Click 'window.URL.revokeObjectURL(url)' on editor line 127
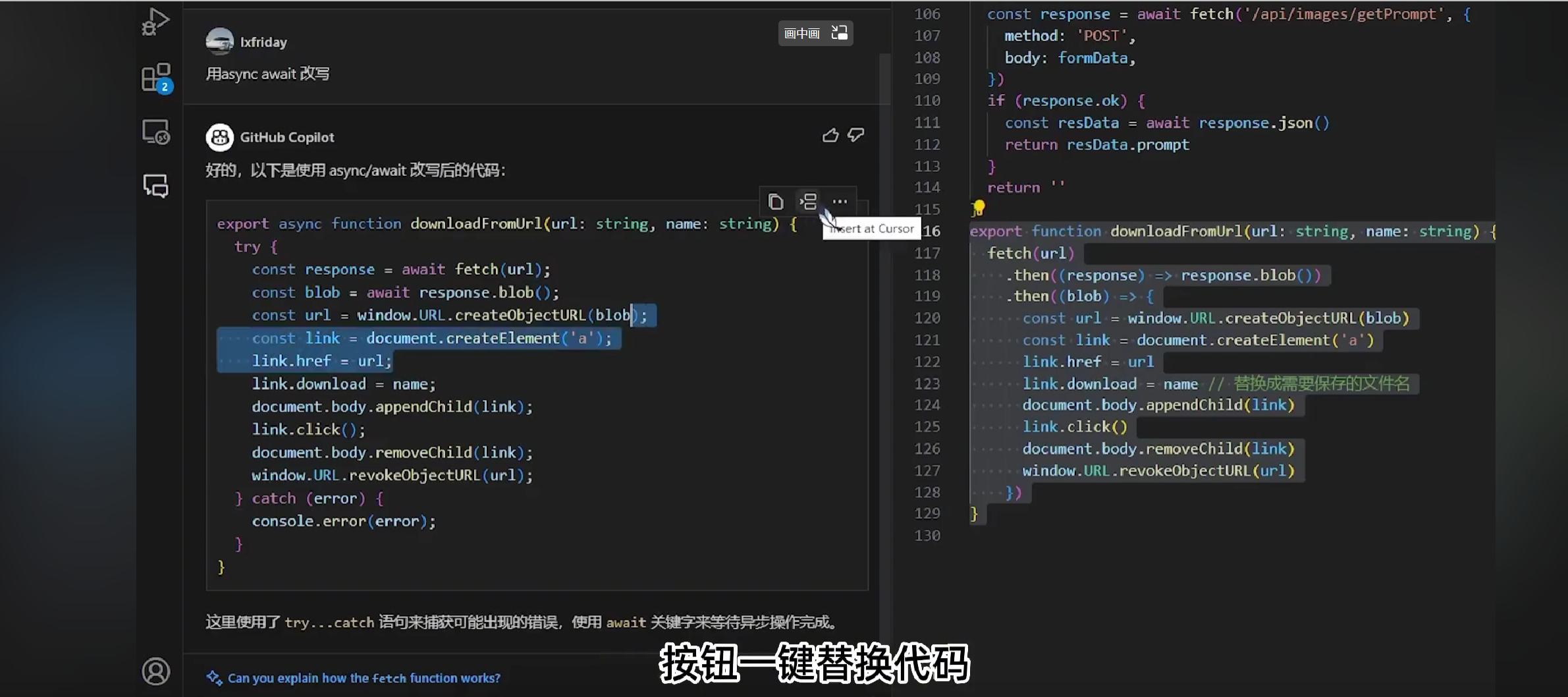 (x=1158, y=470)
